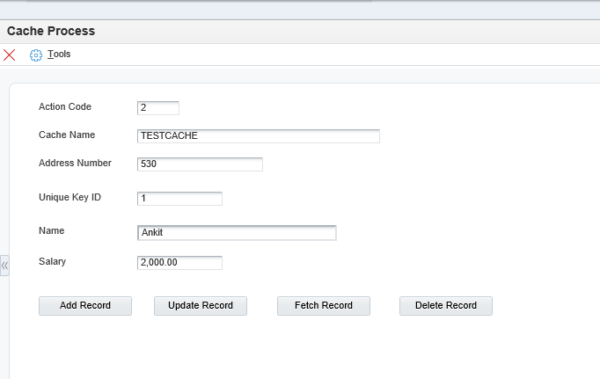Screen dimensions: 600x379
Task: Click the Action Code label
Action: pos(65,107)
